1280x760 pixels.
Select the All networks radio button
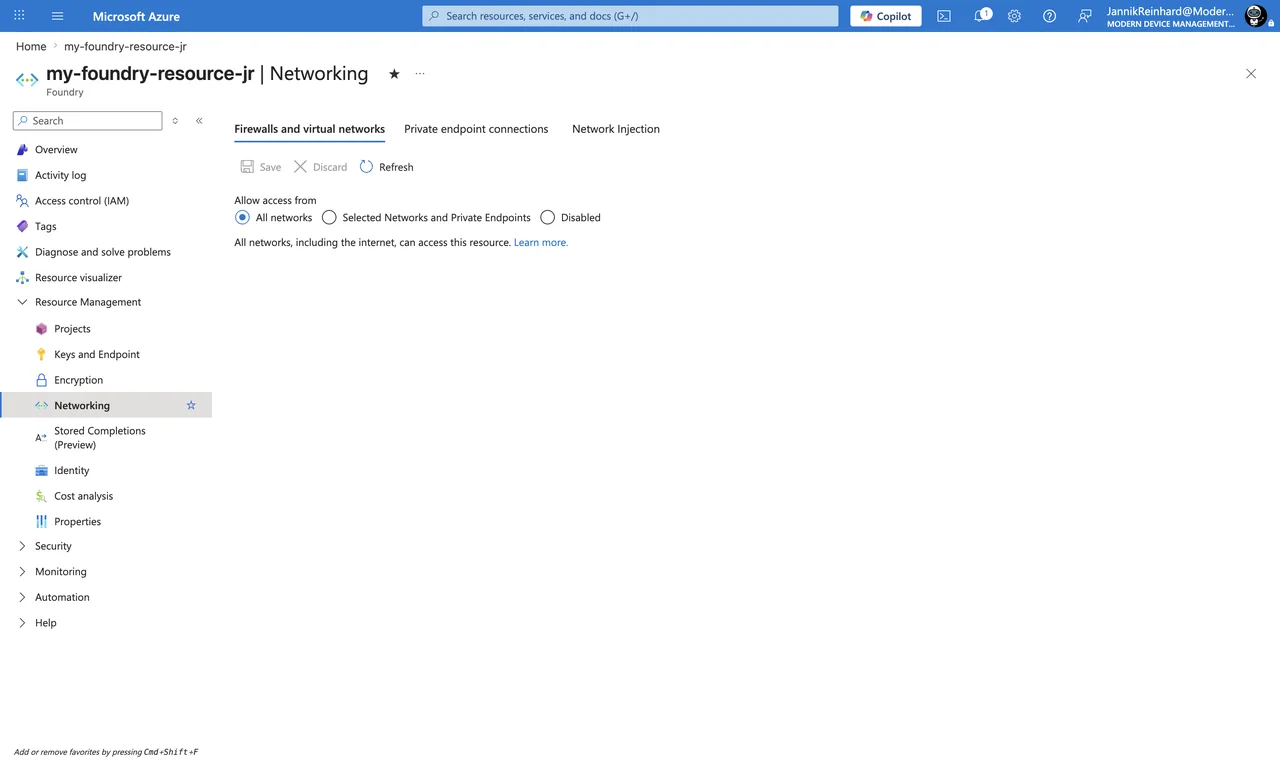[242, 217]
